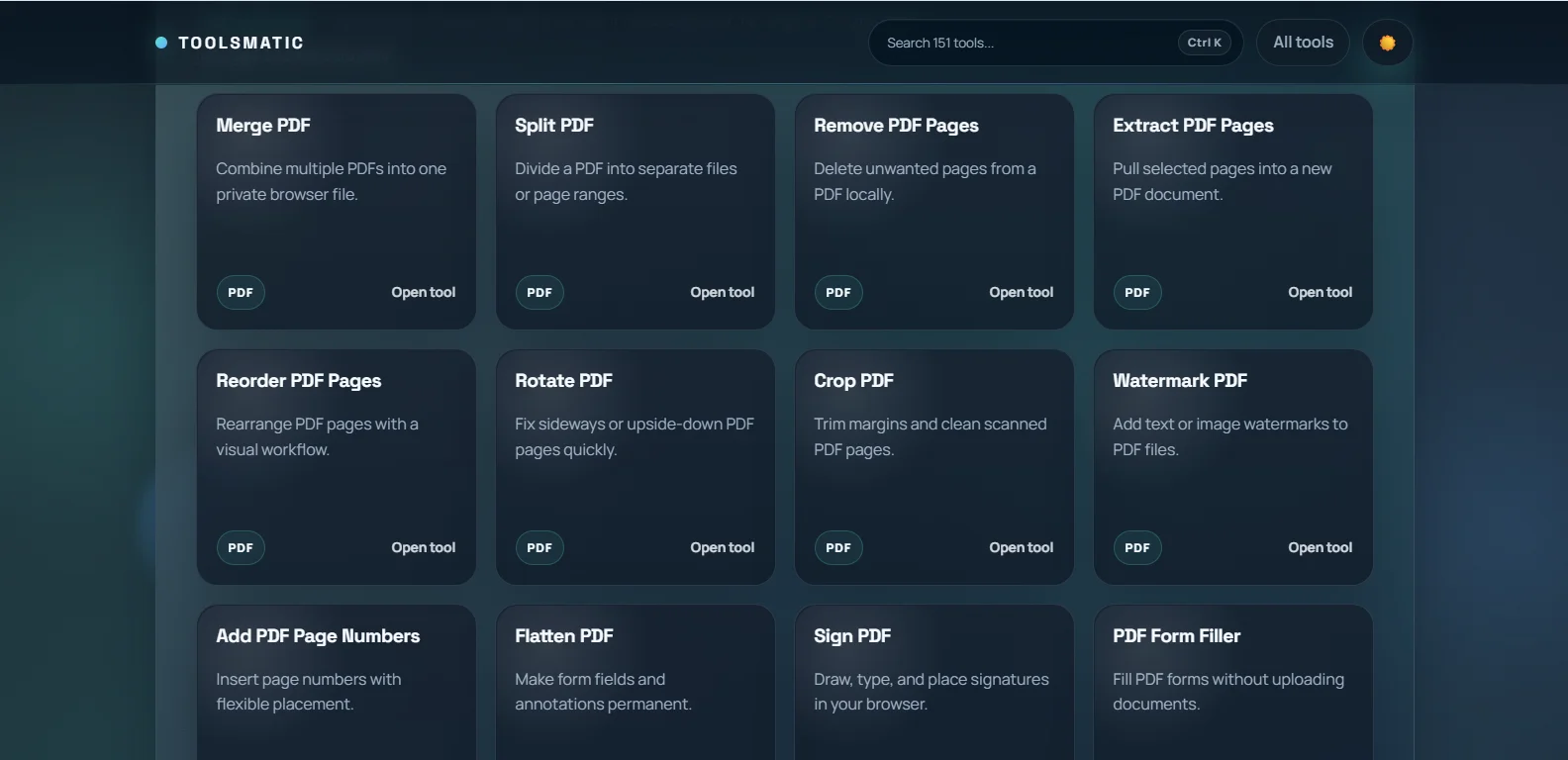Click 'Delete unwanted pages from a PDF' description
This screenshot has height=760, width=1568.
(925, 181)
